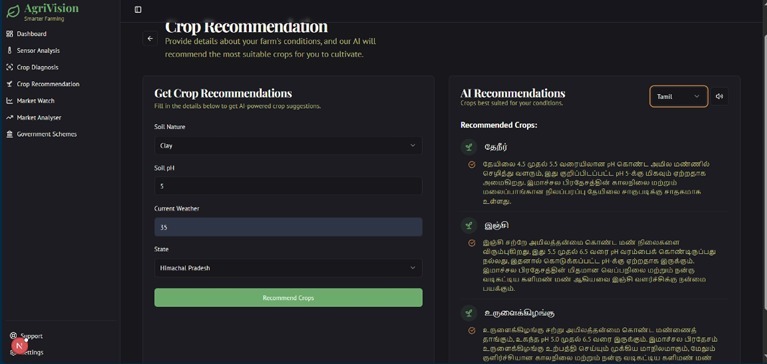Image resolution: width=767 pixels, height=364 pixels.
Task: Click the இஞ்சி crop title
Action: pos(496,226)
